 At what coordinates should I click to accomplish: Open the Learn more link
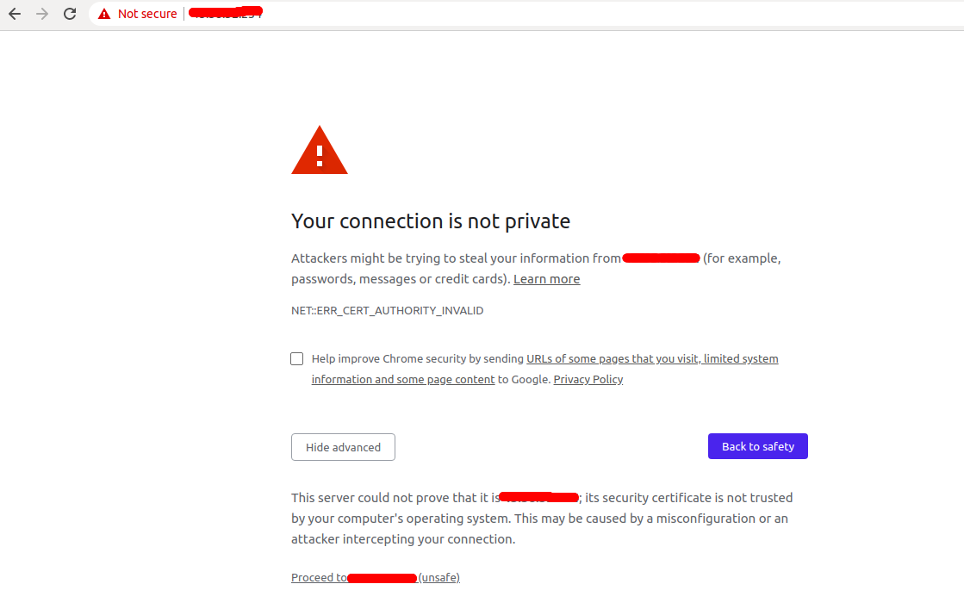pos(547,279)
